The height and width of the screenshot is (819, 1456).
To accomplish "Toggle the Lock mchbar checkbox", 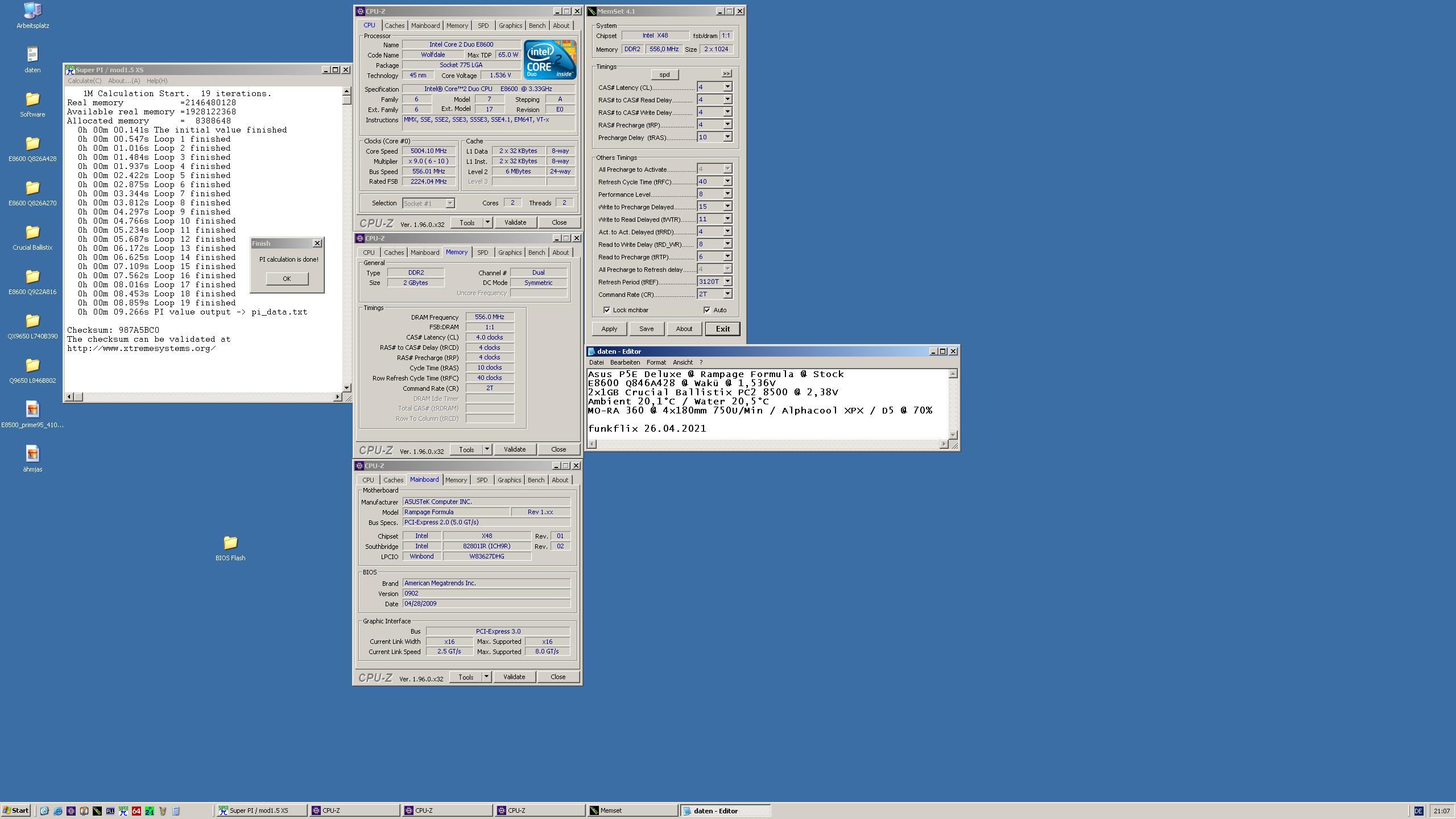I will click(607, 310).
